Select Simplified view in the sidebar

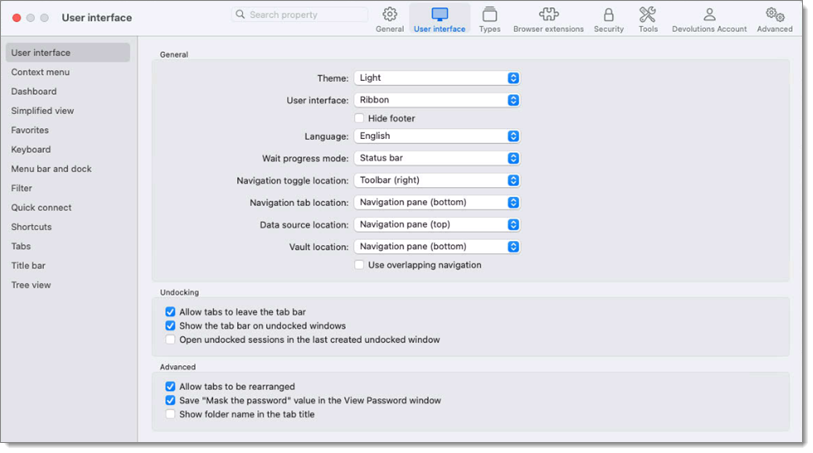(x=43, y=111)
